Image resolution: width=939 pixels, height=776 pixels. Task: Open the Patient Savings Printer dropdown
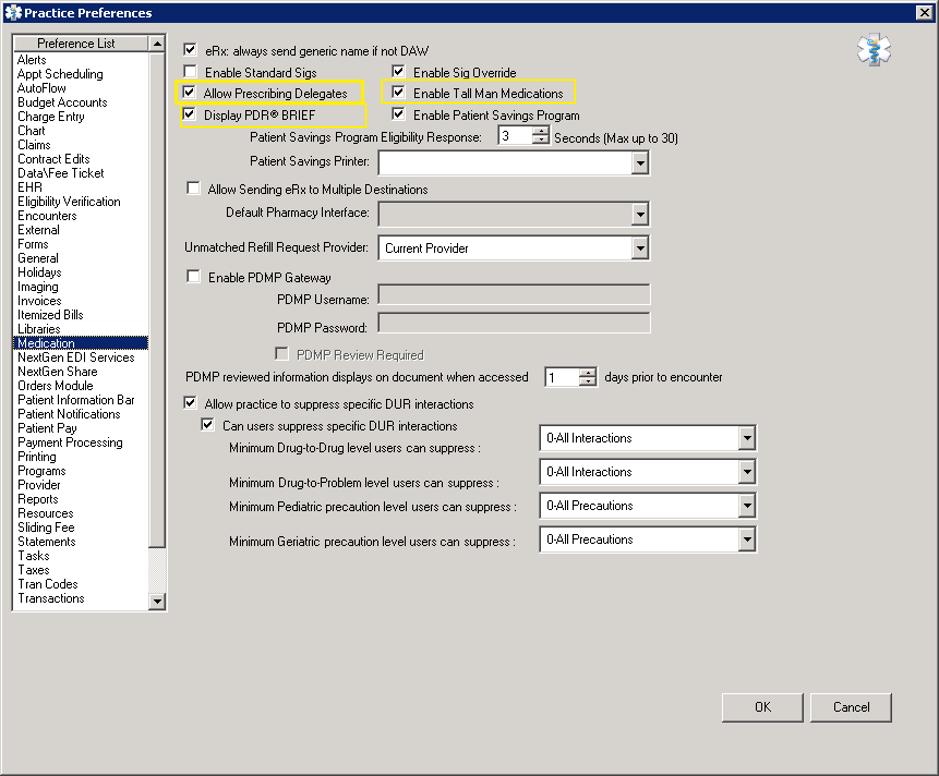click(641, 163)
